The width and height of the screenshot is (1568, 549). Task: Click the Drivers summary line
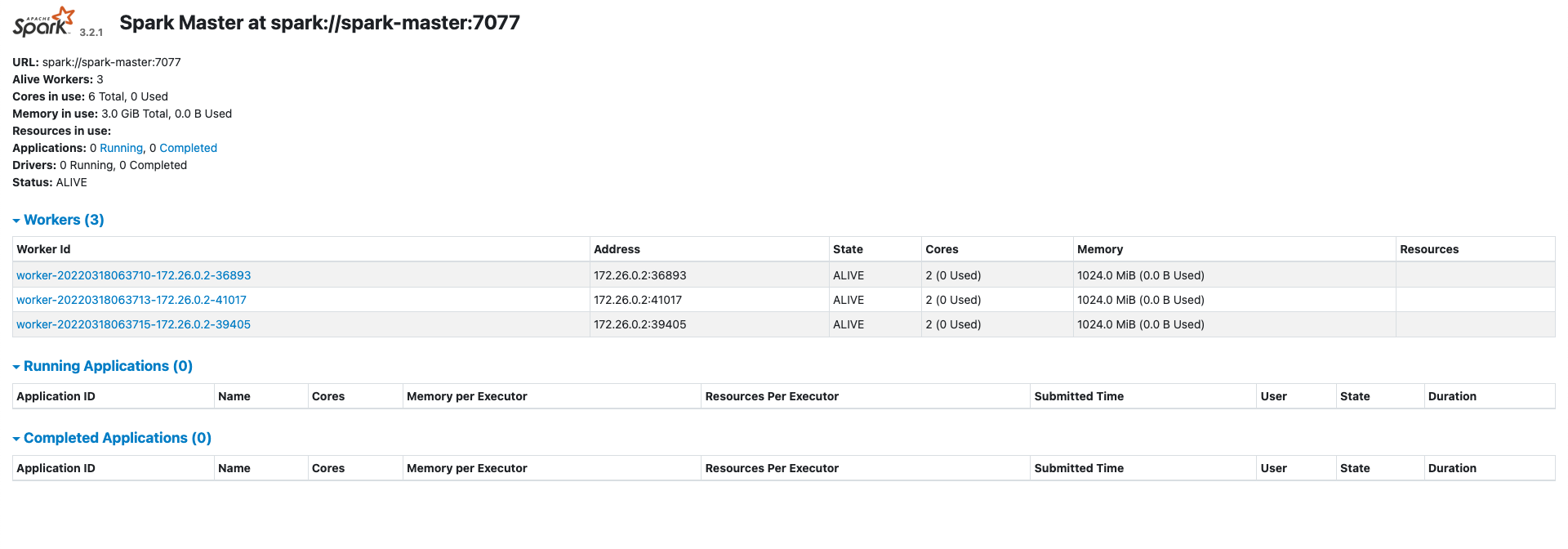click(100, 165)
